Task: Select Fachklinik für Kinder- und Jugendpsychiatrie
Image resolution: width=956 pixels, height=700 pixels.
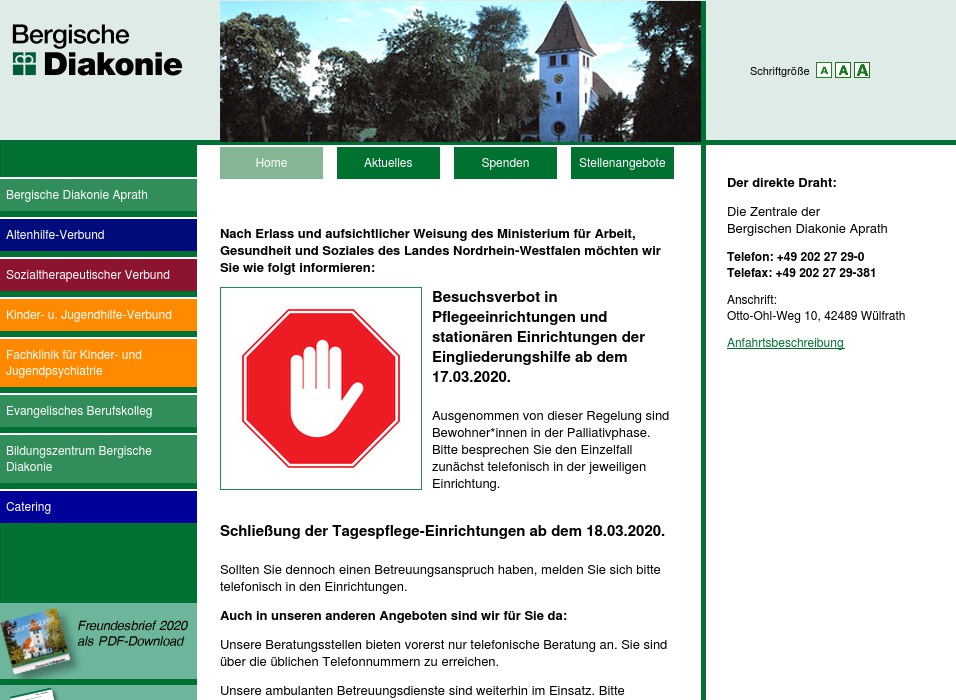Action: pos(80,363)
